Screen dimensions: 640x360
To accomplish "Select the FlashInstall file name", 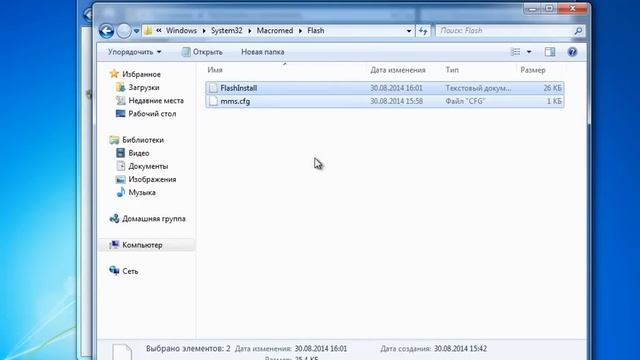I will click(239, 88).
